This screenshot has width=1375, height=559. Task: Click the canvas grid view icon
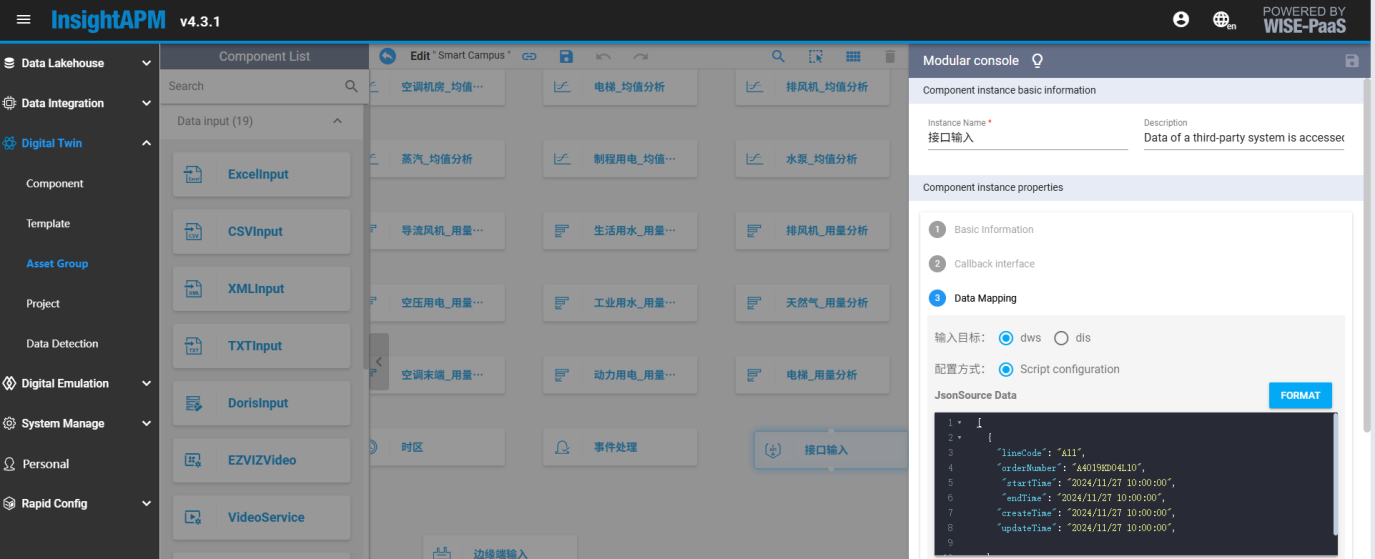click(x=853, y=57)
